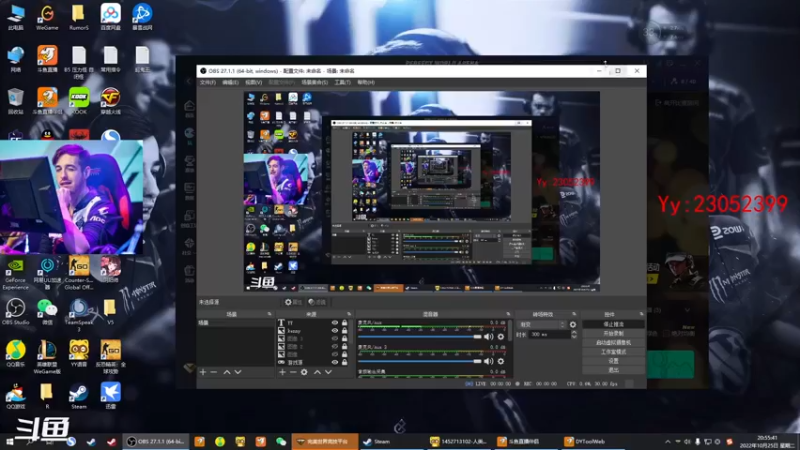This screenshot has height=450, width=800.
Task: Add a new scene with plus icon
Action: point(203,372)
